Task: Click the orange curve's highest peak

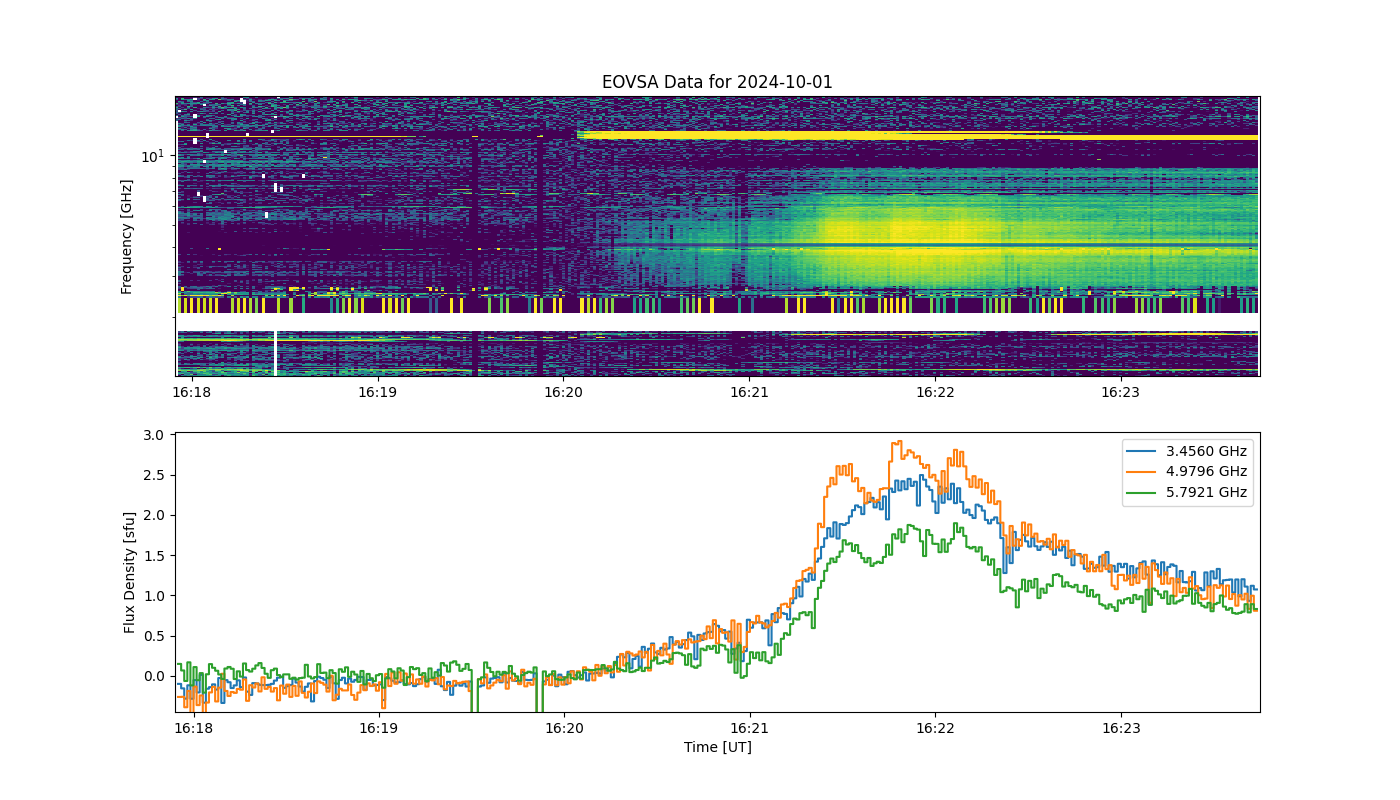Action: (x=898, y=442)
